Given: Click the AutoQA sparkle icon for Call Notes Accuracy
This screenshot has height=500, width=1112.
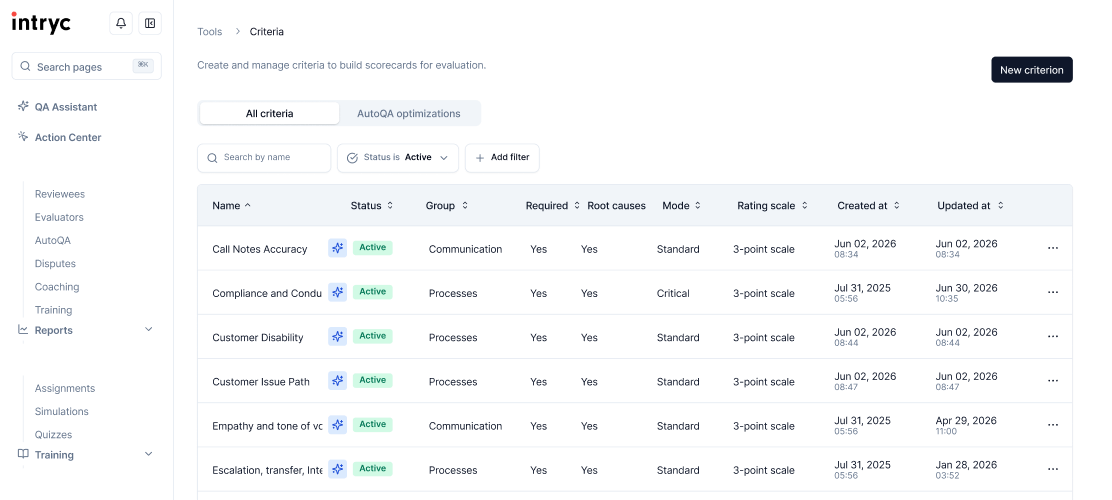Looking at the screenshot, I should click(x=338, y=248).
